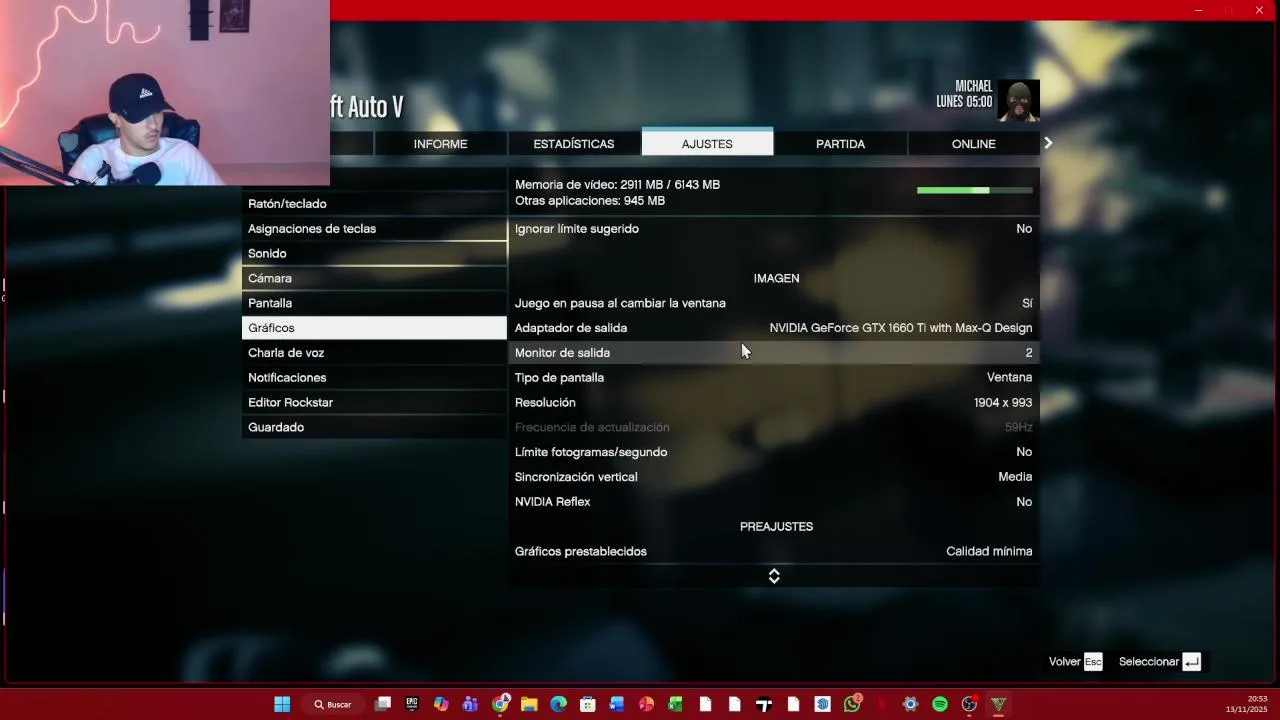The width and height of the screenshot is (1280, 720).
Task: Click the Enter key icon beside Seleccionar
Action: click(x=1191, y=661)
